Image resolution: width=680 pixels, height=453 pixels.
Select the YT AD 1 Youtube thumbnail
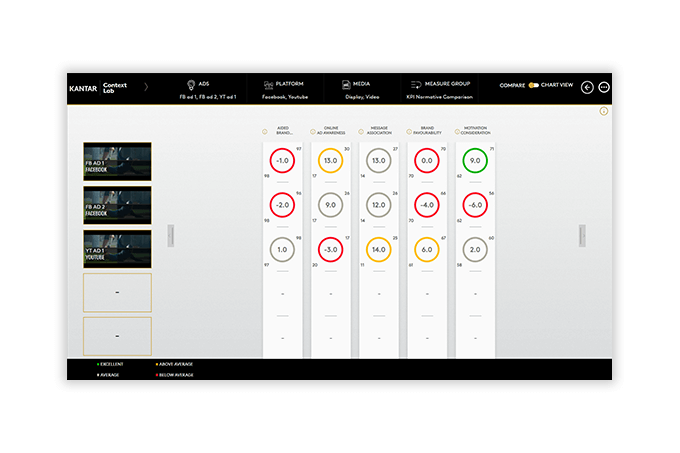(x=117, y=247)
